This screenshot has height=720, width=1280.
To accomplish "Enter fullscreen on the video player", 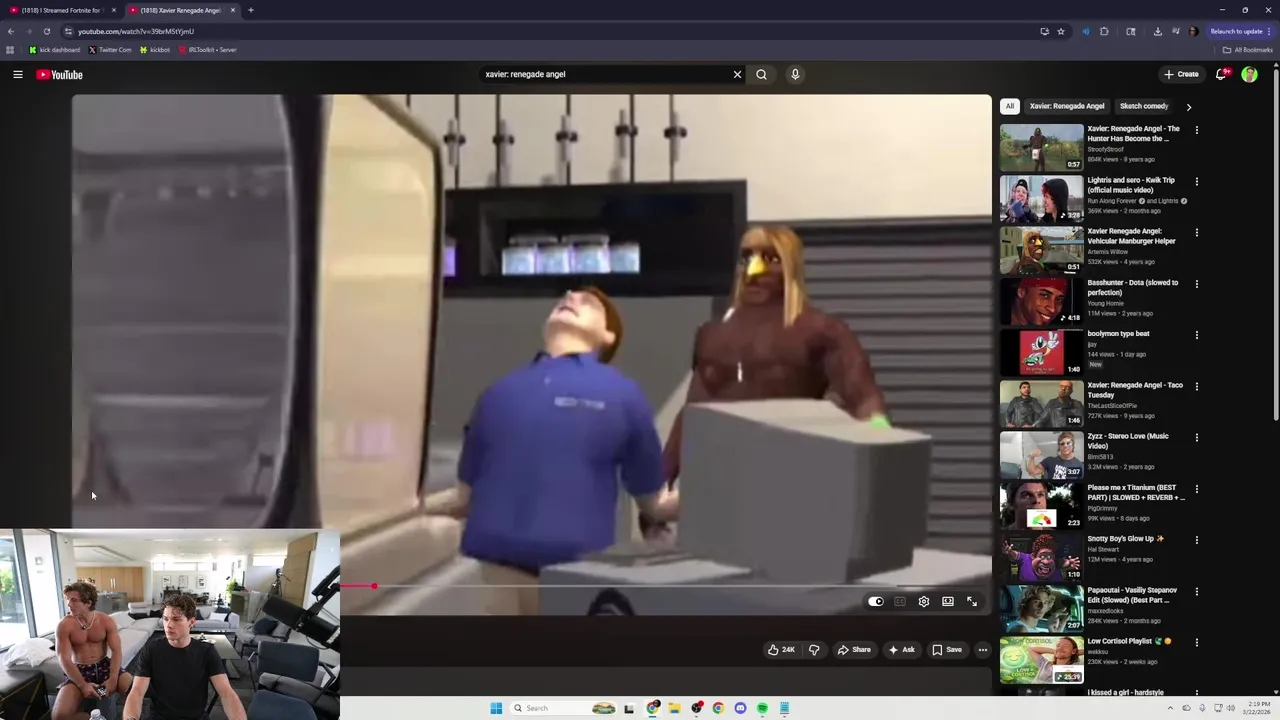I will click(x=971, y=602).
